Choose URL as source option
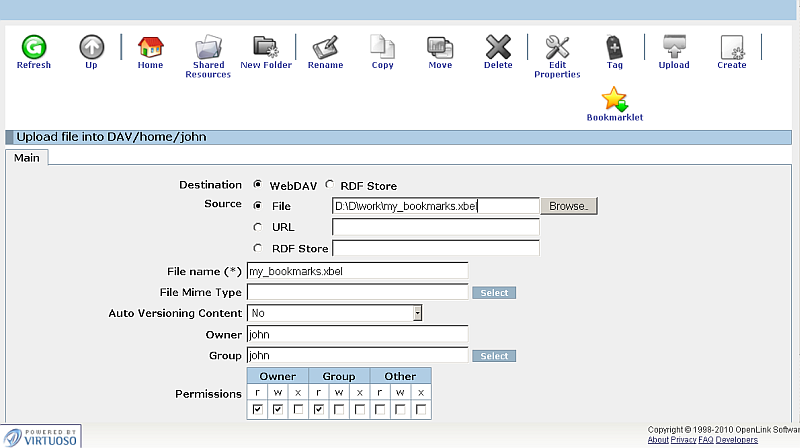The image size is (800, 448). (258, 227)
